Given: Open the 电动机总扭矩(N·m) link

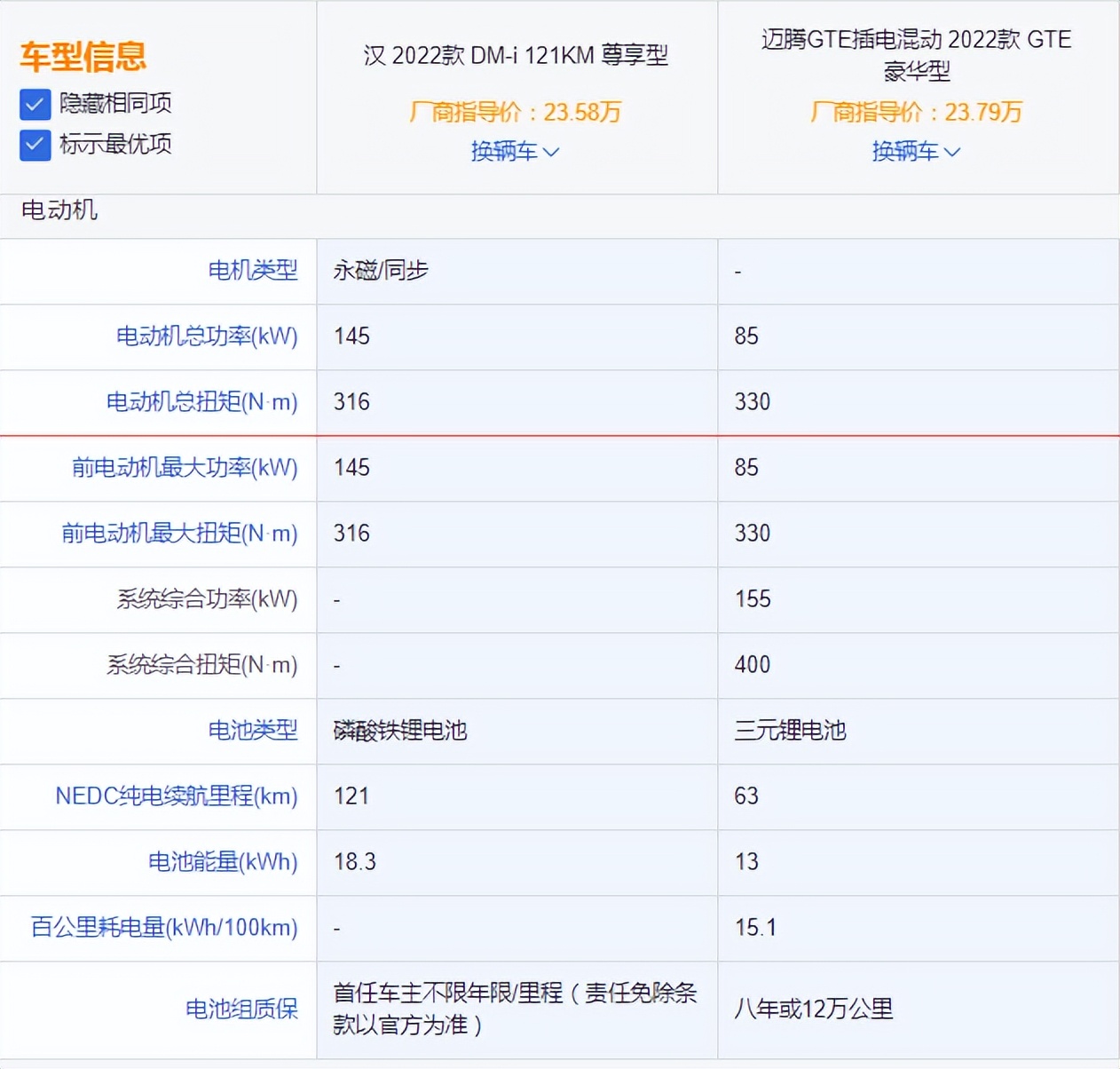Looking at the screenshot, I should click(x=202, y=402).
